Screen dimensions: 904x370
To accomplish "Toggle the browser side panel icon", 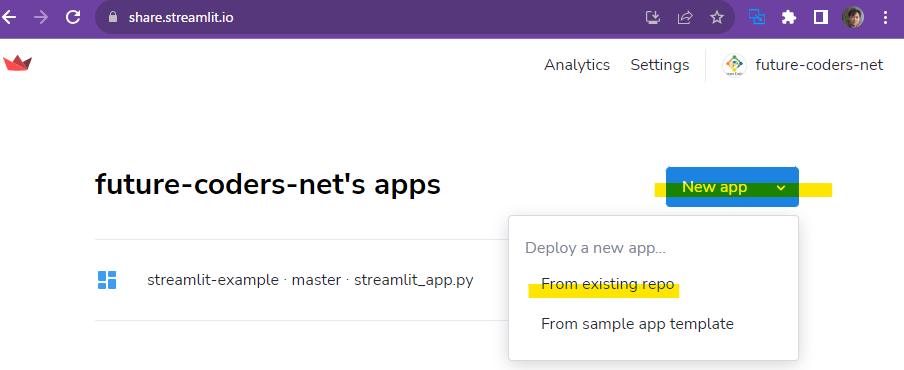I will tap(820, 18).
